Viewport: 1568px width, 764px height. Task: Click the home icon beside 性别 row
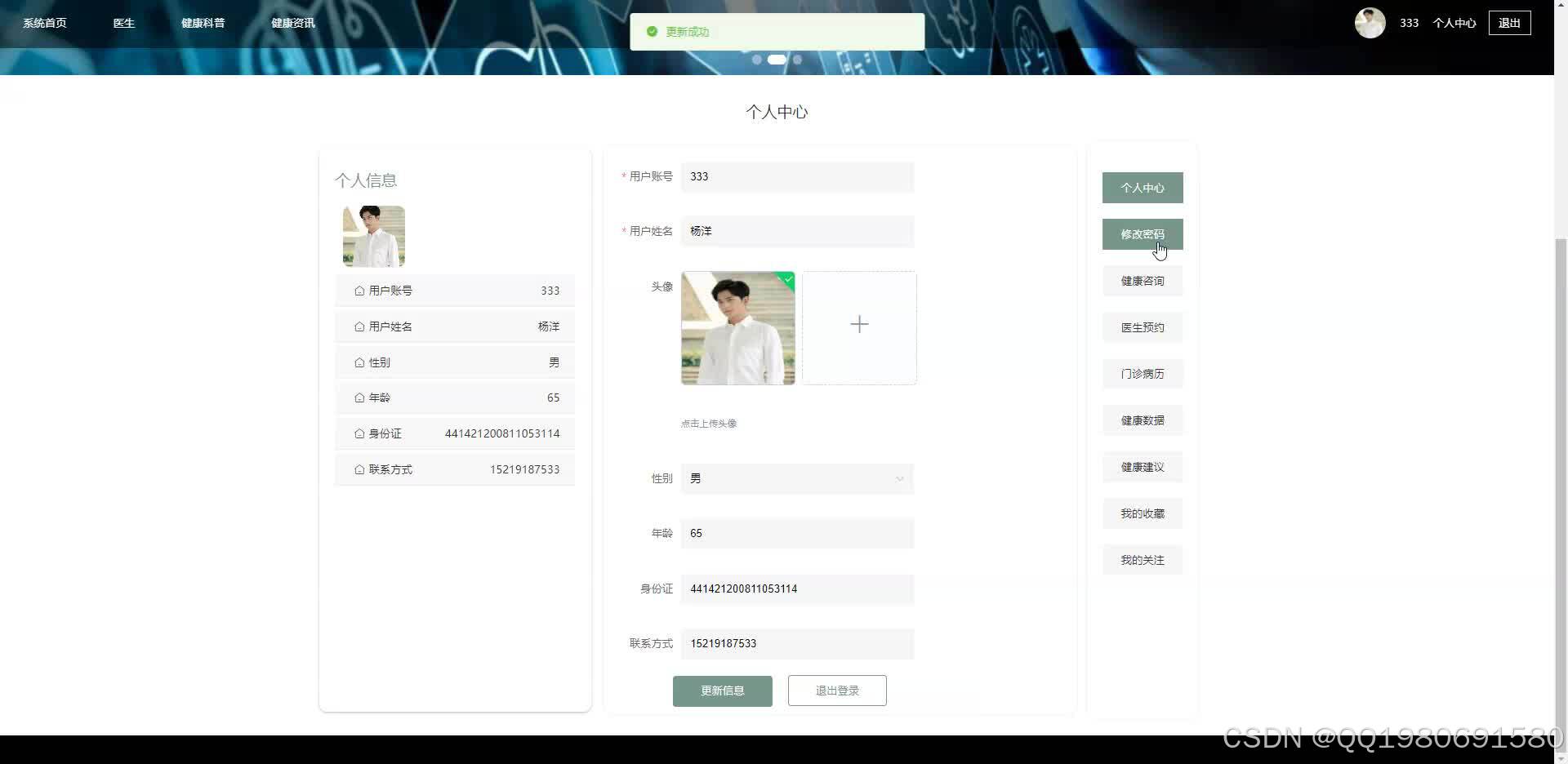point(359,362)
